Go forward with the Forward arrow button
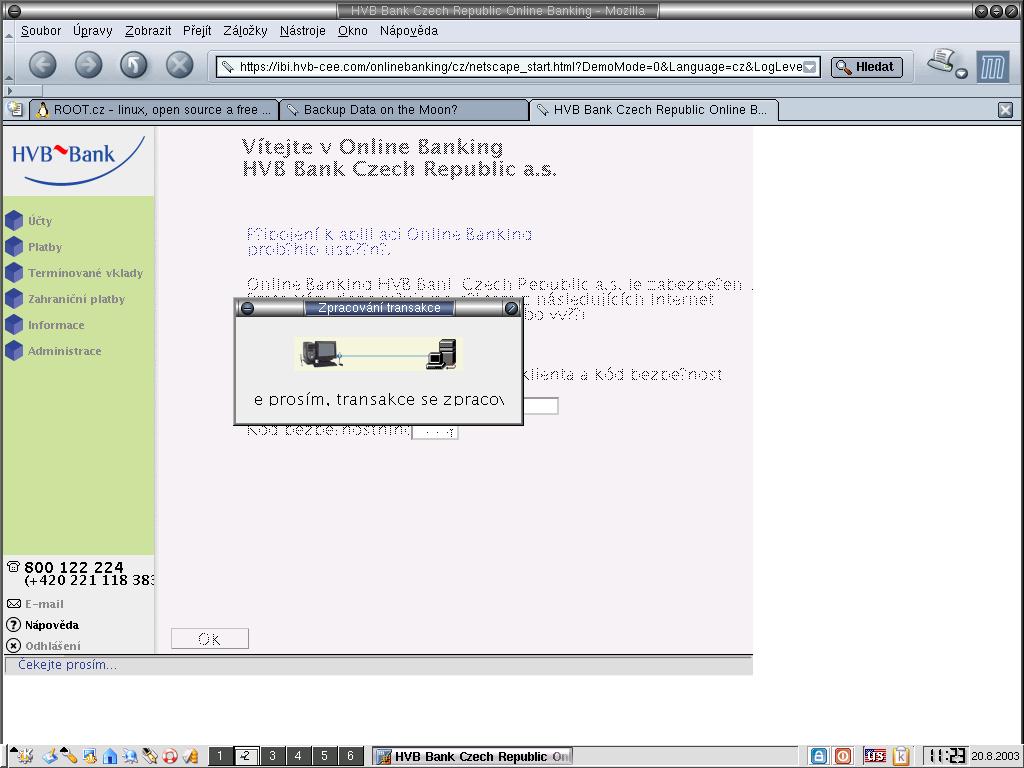 [89, 65]
